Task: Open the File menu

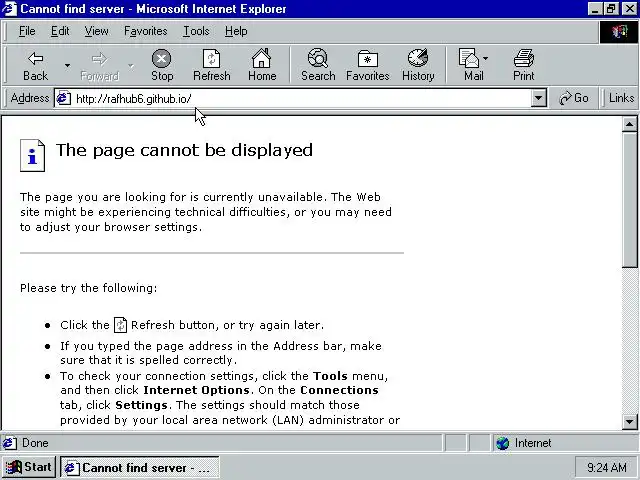Action: [x=27, y=31]
